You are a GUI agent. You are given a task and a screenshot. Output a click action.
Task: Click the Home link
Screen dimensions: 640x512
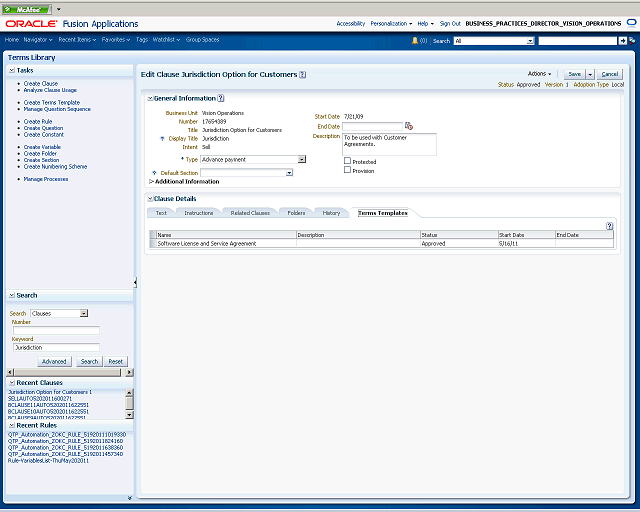(x=11, y=40)
